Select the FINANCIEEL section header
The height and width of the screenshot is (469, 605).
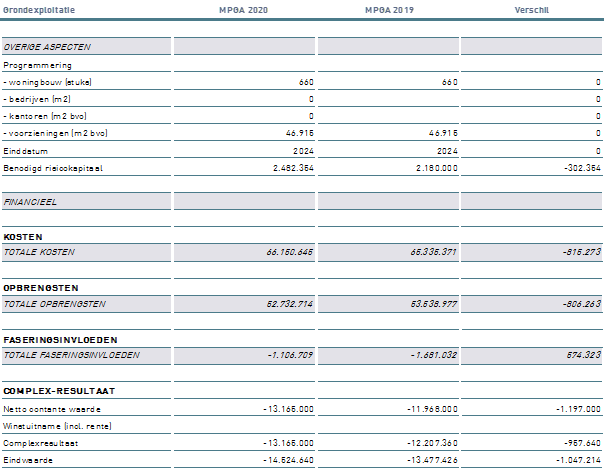(30, 201)
